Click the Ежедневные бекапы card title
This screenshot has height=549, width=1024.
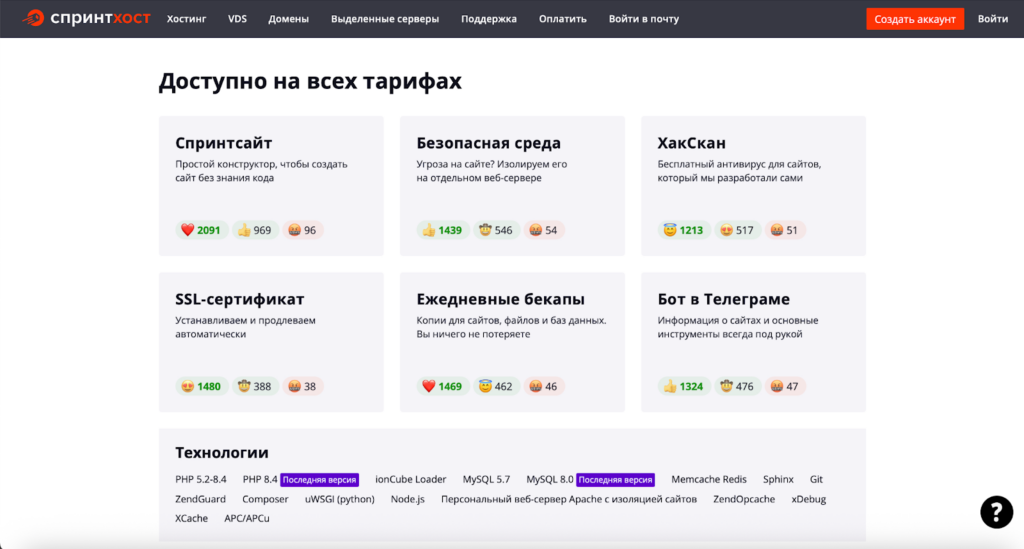[x=500, y=299]
